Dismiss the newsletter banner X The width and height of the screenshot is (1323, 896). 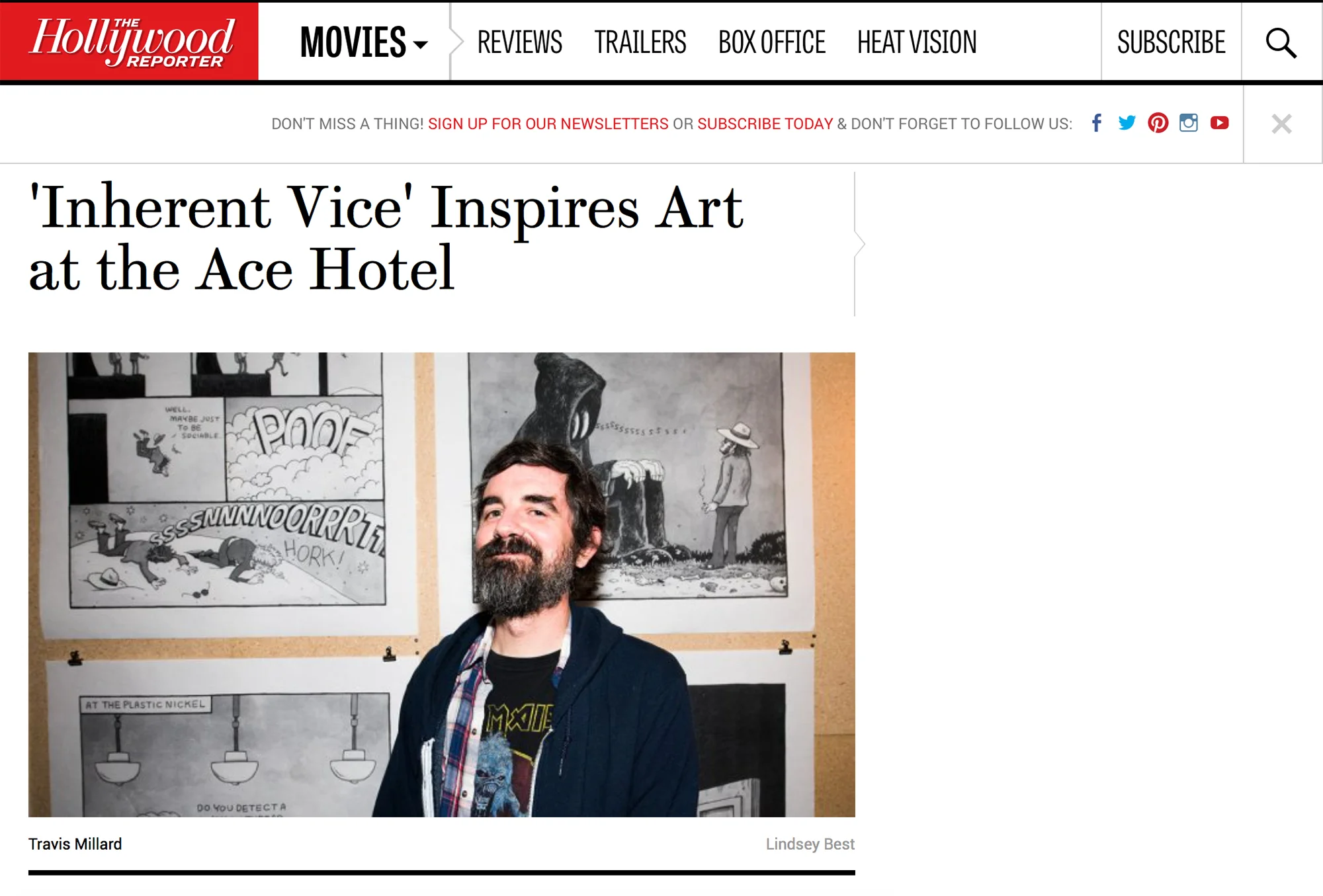click(1282, 124)
